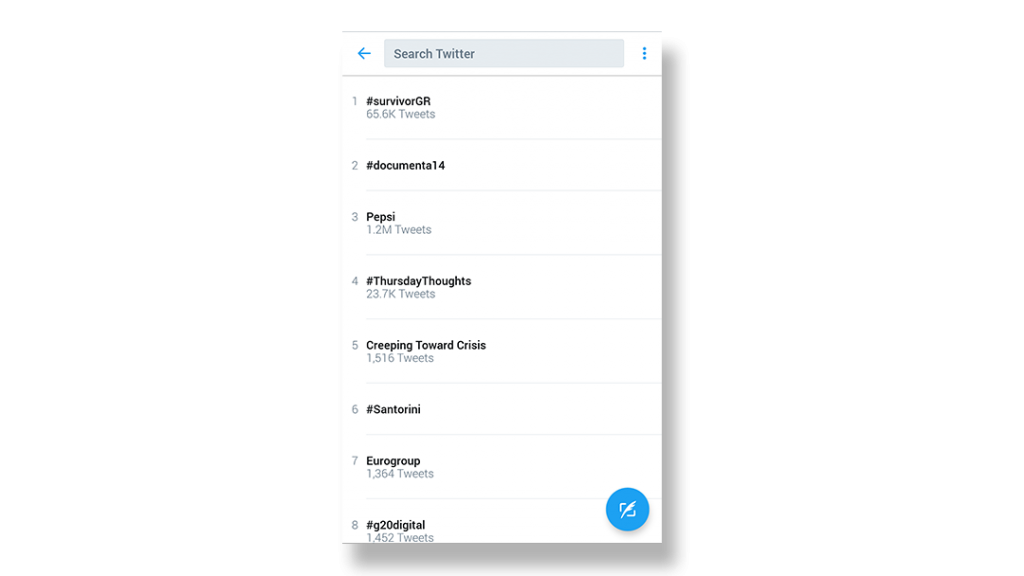Go back using the blue arrow icon
The width and height of the screenshot is (1024, 576).
click(364, 54)
